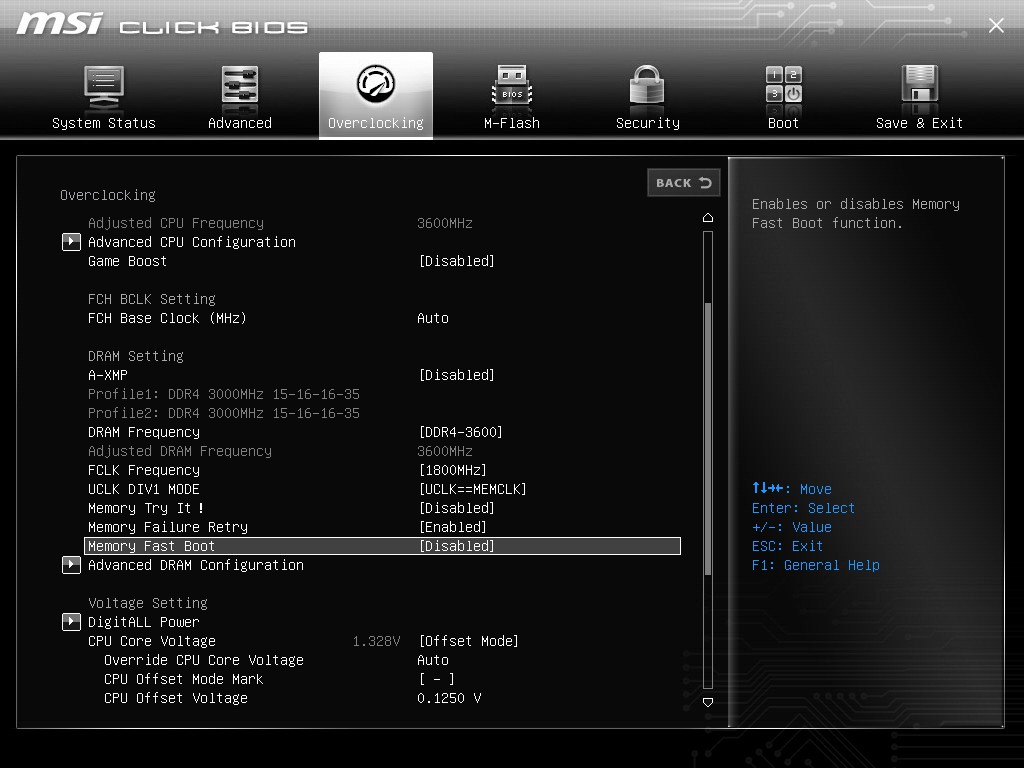Edit Override CPU Core Voltage Auto value
1024x768 pixels.
coord(433,660)
